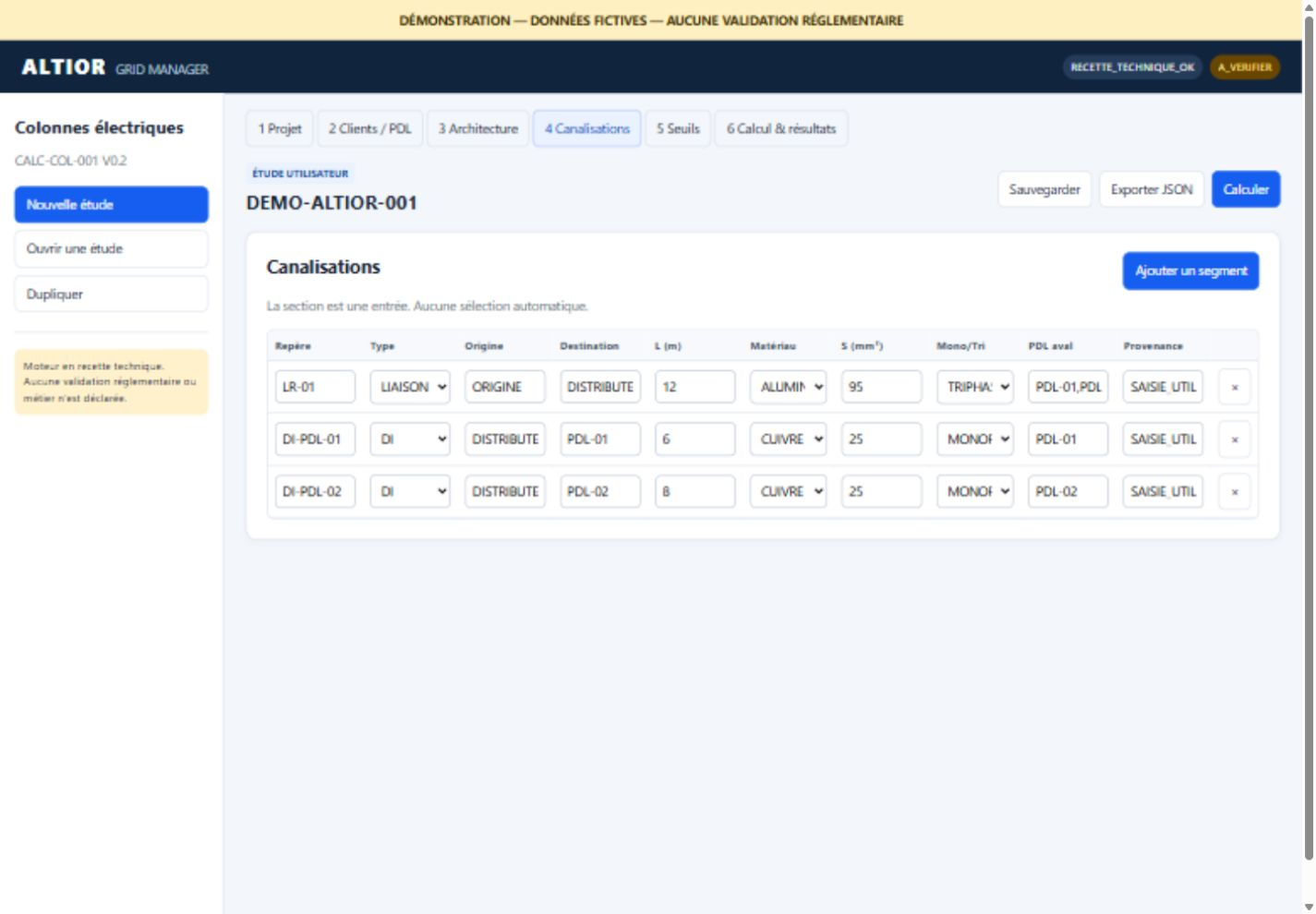The height and width of the screenshot is (914, 1316).
Task: Remove the DI-PDL-01 segment row
Action: click(1235, 439)
